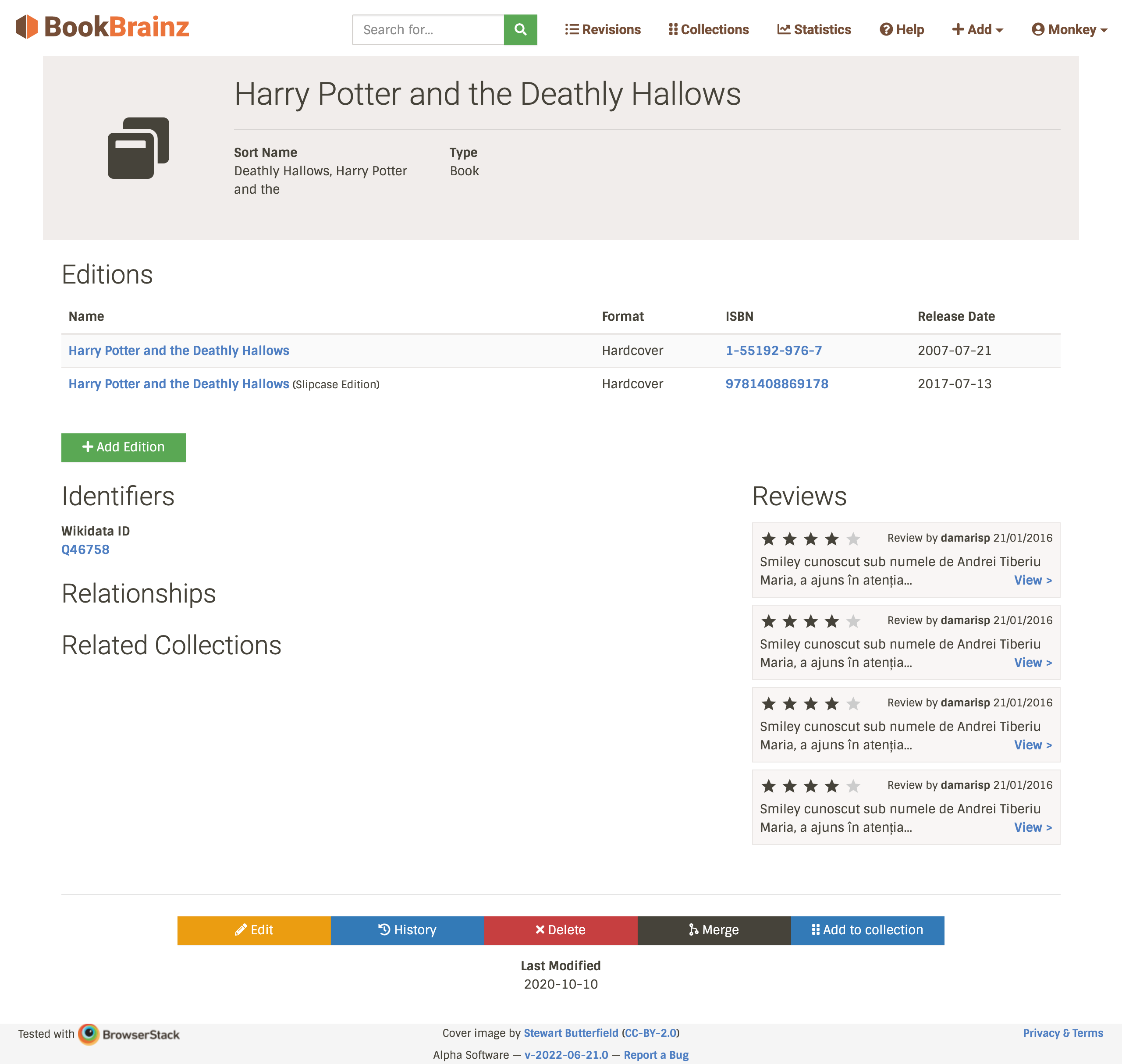The height and width of the screenshot is (1064, 1122).
Task: View the first damarisp review
Action: 1033,580
